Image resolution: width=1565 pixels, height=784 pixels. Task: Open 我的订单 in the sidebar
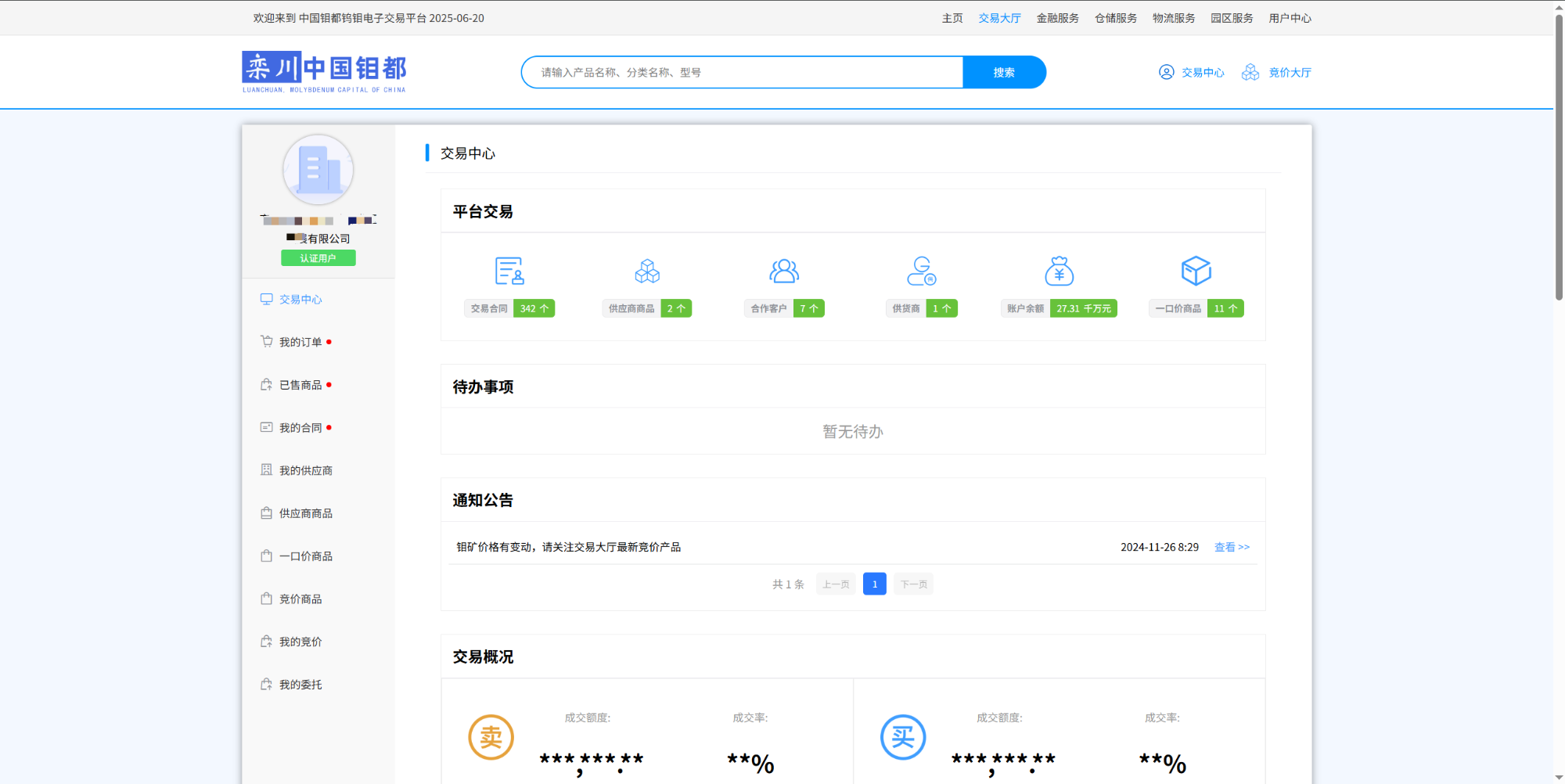(300, 342)
